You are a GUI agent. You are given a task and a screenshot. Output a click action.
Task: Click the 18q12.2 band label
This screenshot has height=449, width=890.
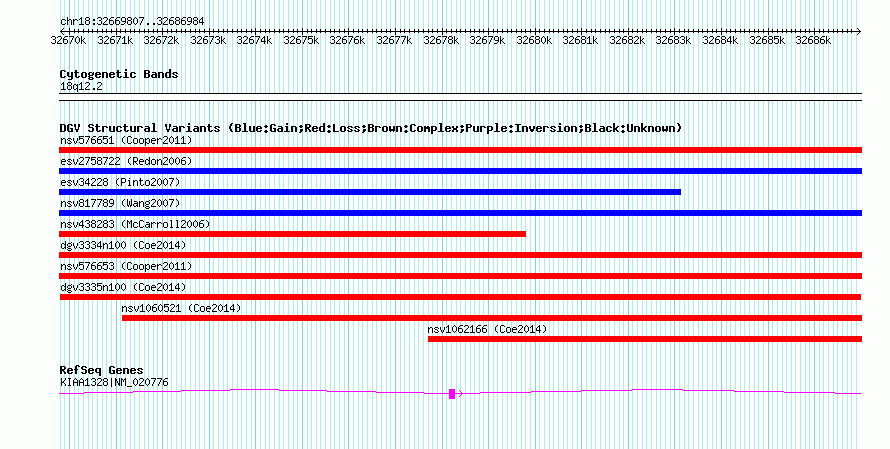(81, 86)
